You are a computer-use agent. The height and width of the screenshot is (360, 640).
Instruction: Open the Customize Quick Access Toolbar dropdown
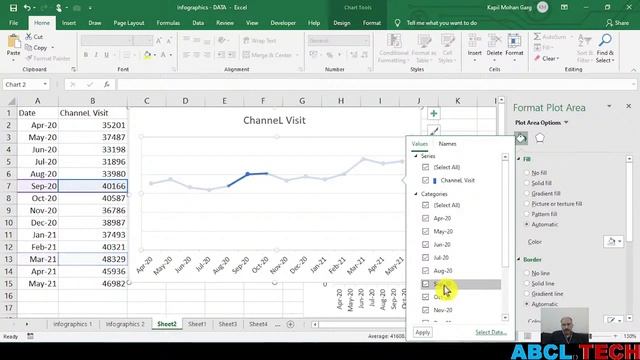(x=90, y=8)
